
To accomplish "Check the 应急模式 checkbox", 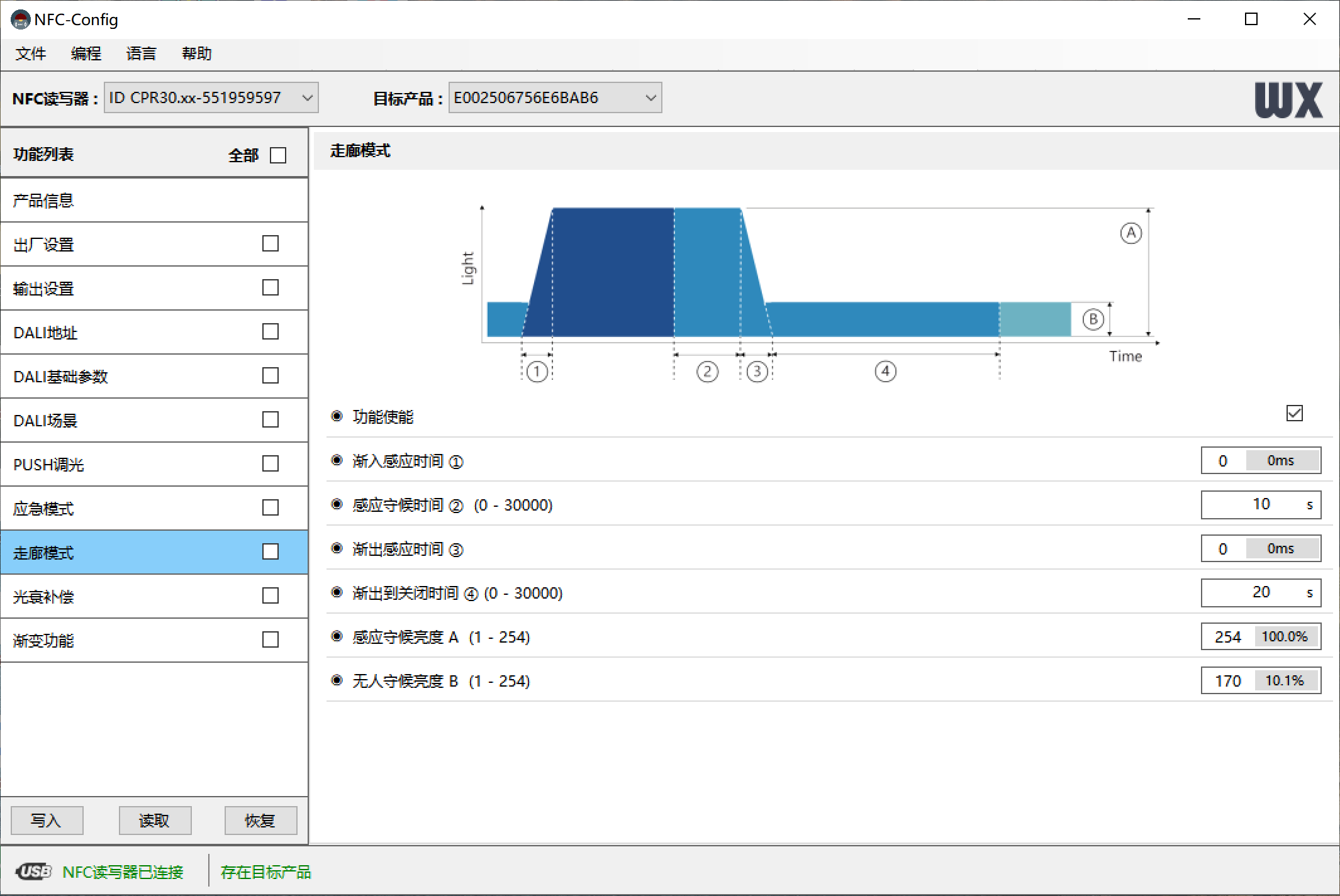I will (x=271, y=507).
